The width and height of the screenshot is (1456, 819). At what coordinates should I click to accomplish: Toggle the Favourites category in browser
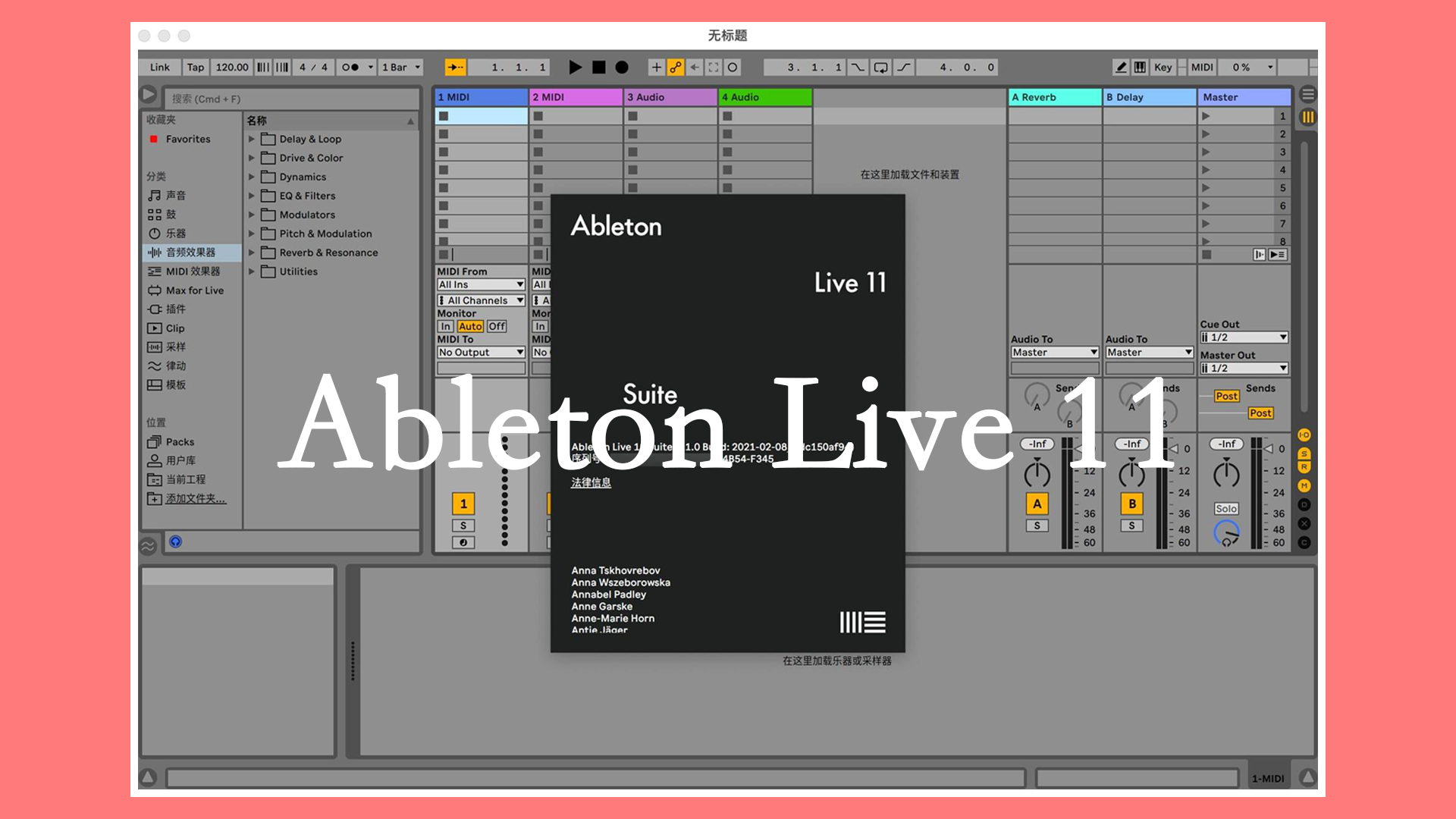pyautogui.click(x=189, y=139)
